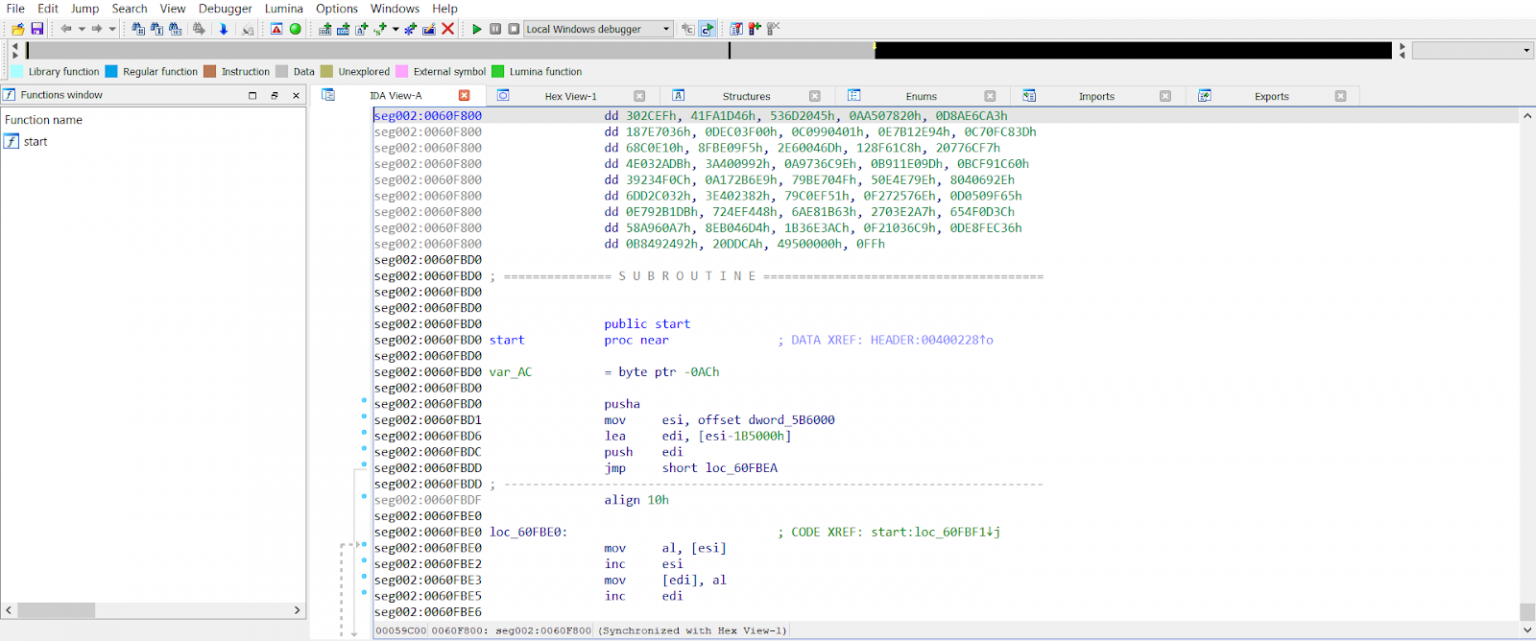Click the Pause process button
The width and height of the screenshot is (1536, 641).
pos(495,29)
